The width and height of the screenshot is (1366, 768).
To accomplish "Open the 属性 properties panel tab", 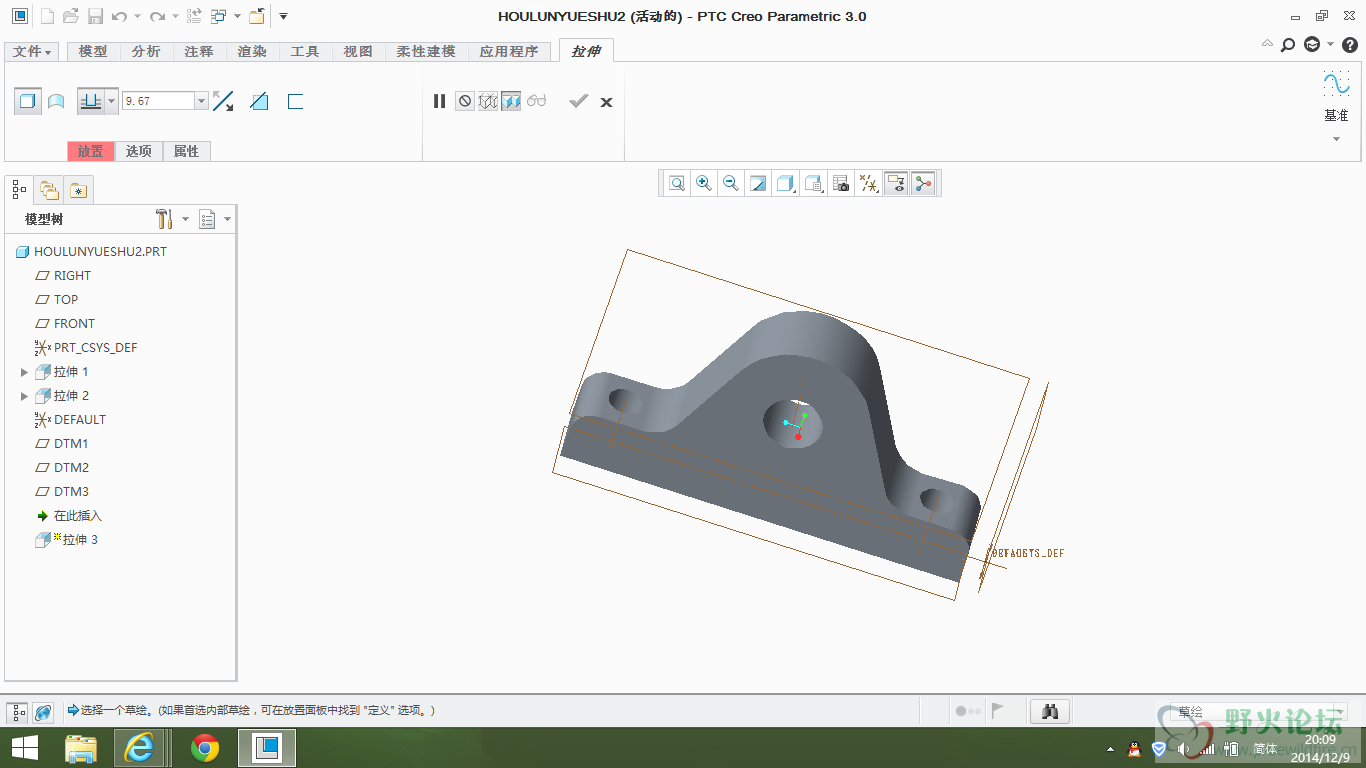I will [187, 151].
